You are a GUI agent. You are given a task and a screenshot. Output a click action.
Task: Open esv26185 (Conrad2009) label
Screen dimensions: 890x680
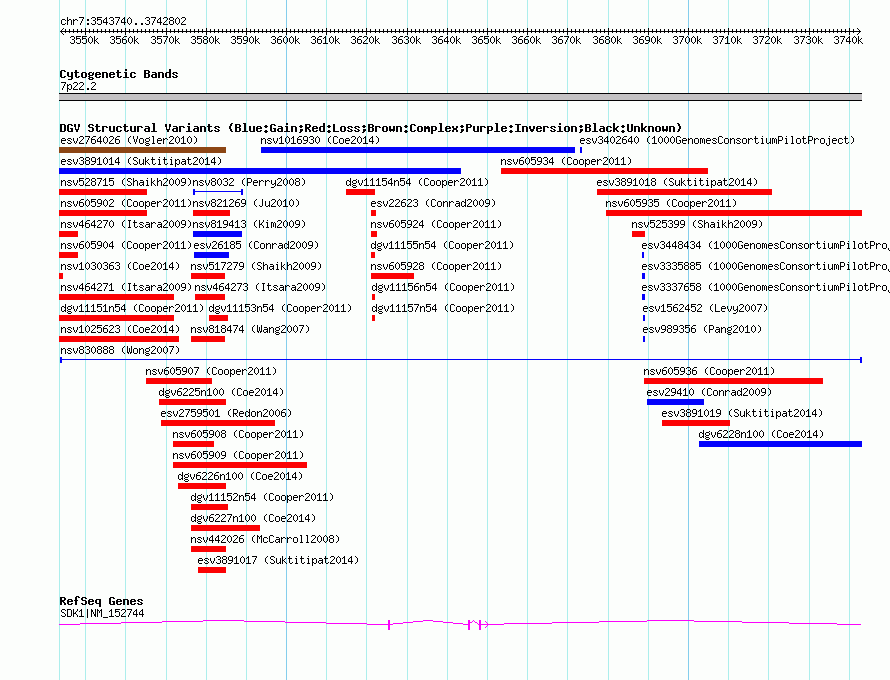(x=256, y=245)
